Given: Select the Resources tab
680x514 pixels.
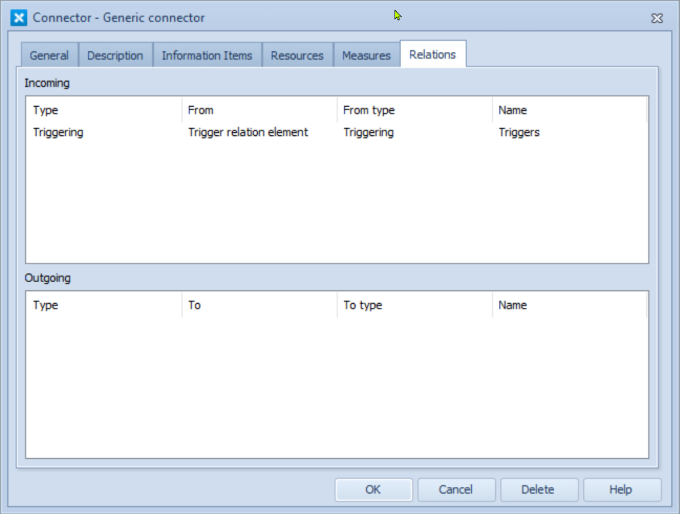Looking at the screenshot, I should (x=297, y=56).
